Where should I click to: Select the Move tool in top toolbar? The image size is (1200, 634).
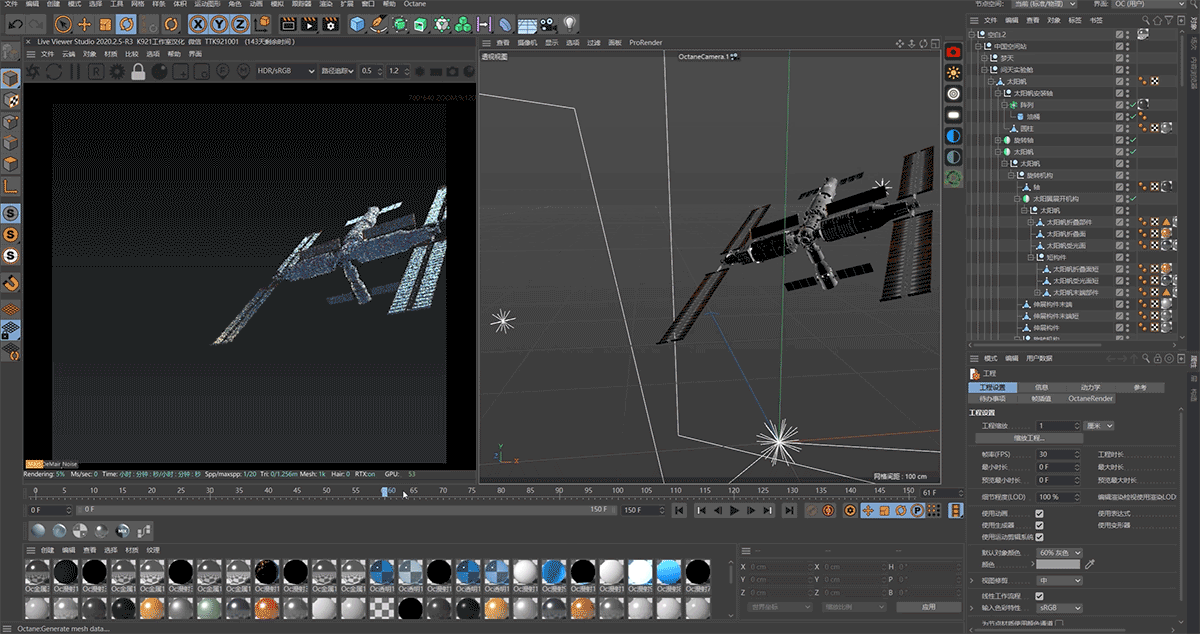pos(84,23)
